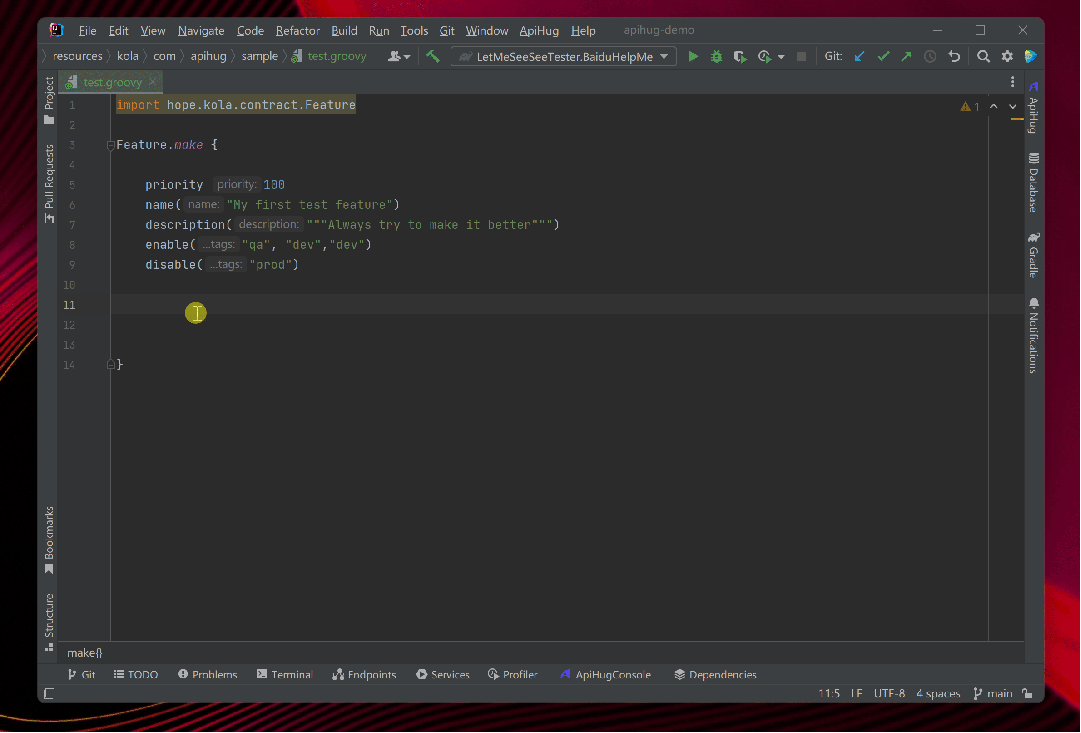The height and width of the screenshot is (733, 1081).
Task: Open editor tab options three-dot menu
Action: coord(1012,82)
